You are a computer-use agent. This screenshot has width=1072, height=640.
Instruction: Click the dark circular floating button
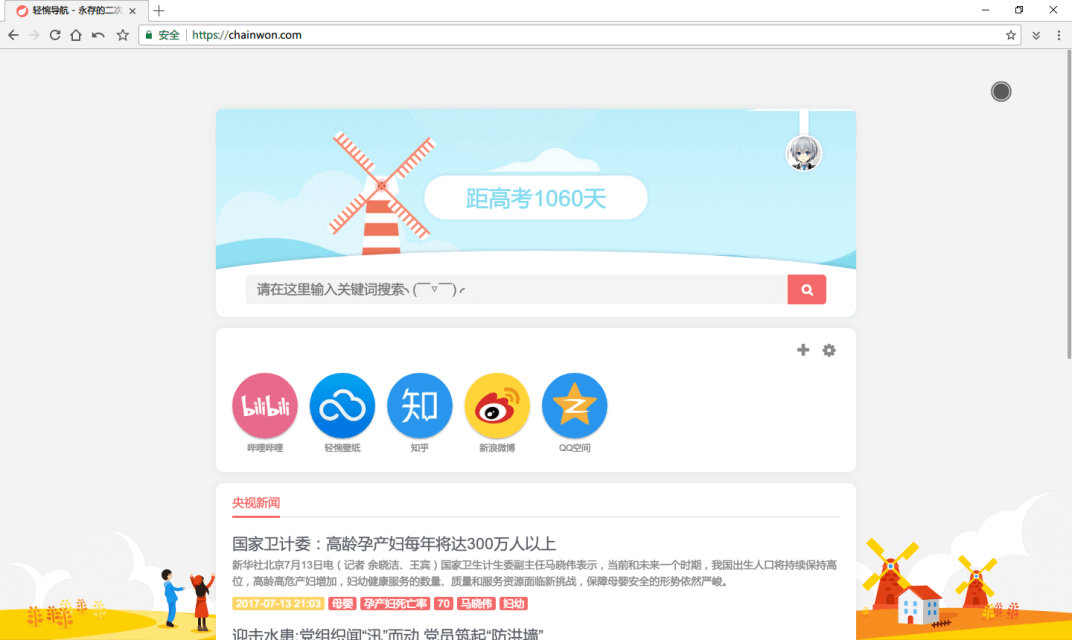point(1001,92)
